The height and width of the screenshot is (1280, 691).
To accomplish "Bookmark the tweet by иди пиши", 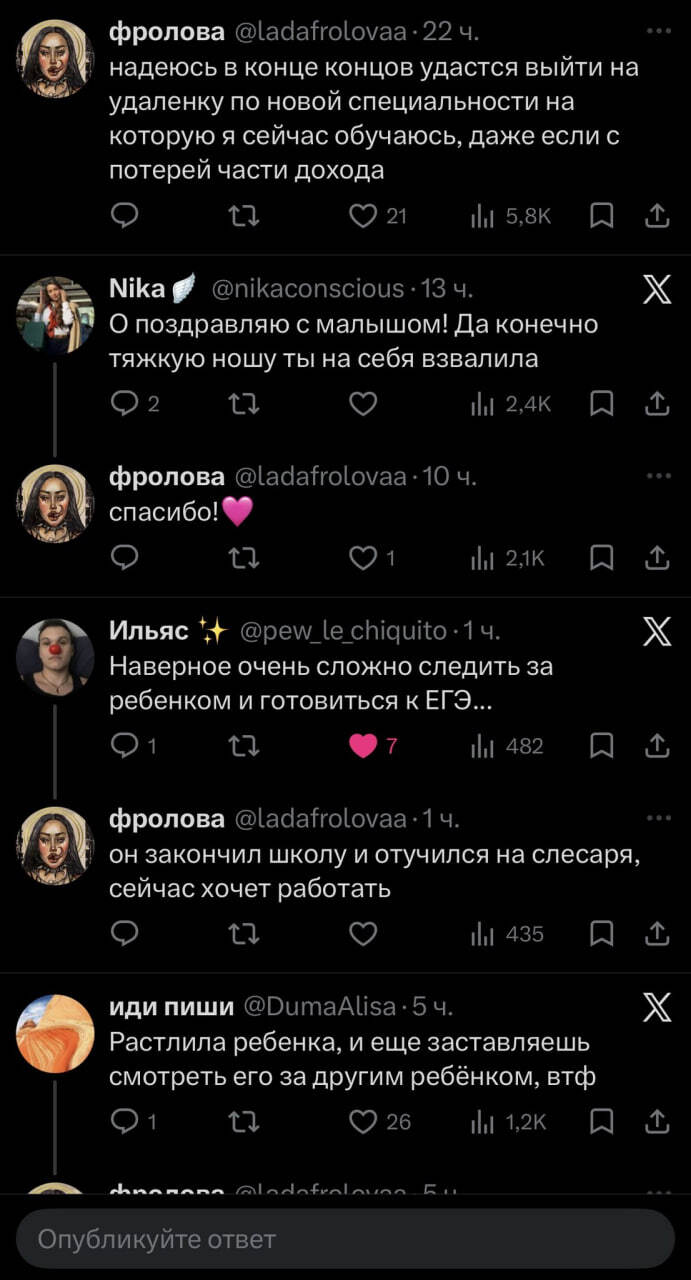I will tap(601, 1122).
